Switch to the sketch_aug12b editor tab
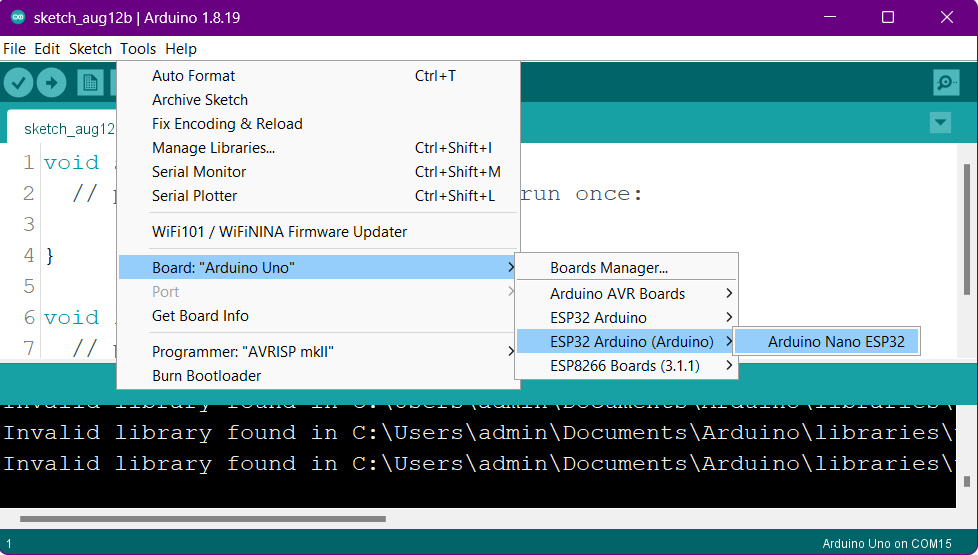 point(66,129)
